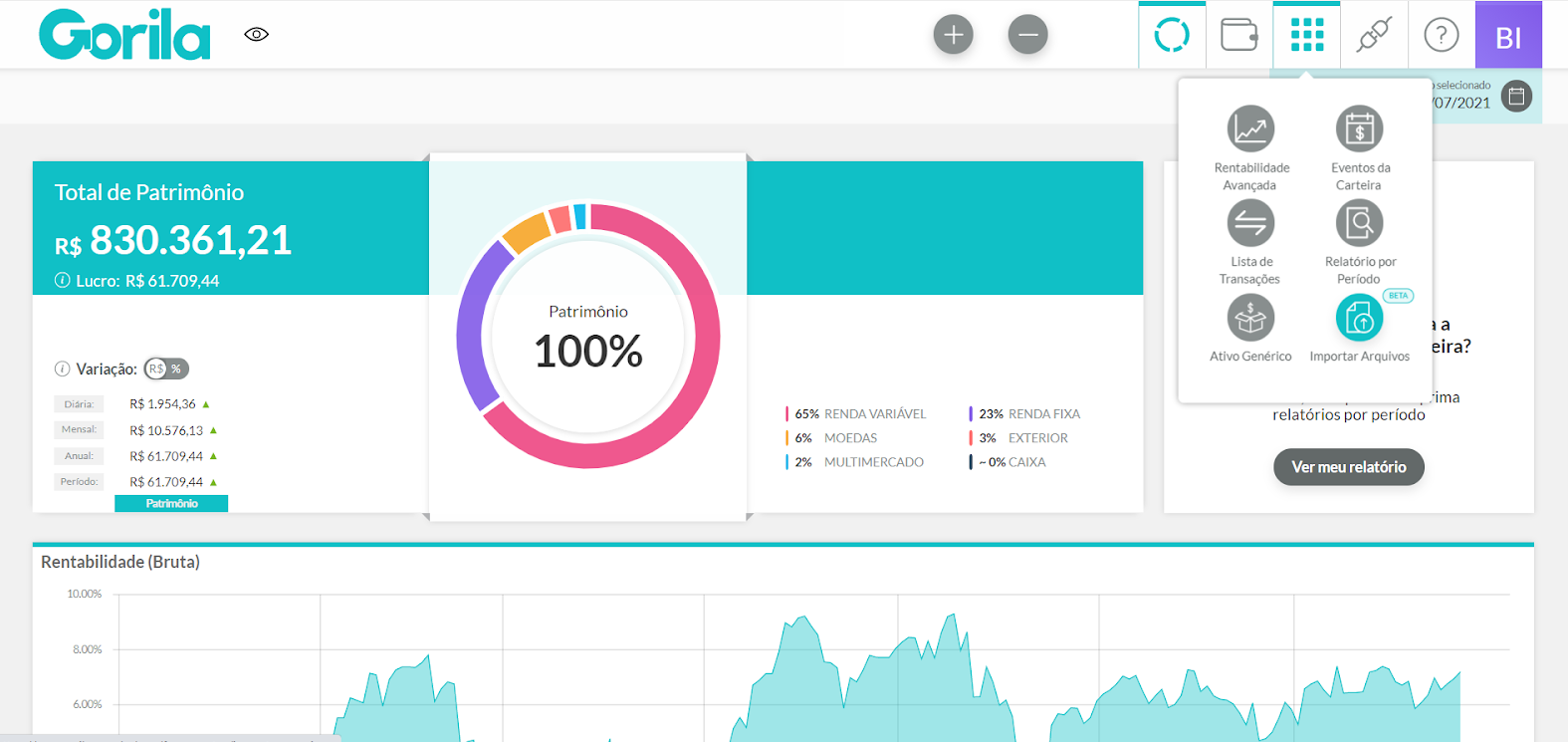Viewport: 1568px width, 742px height.
Task: Open the BI user profile avatar
Action: (1508, 35)
